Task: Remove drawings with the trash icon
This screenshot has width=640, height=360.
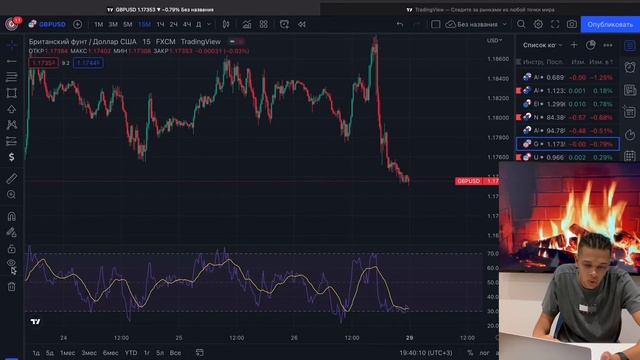Action: pos(11,287)
